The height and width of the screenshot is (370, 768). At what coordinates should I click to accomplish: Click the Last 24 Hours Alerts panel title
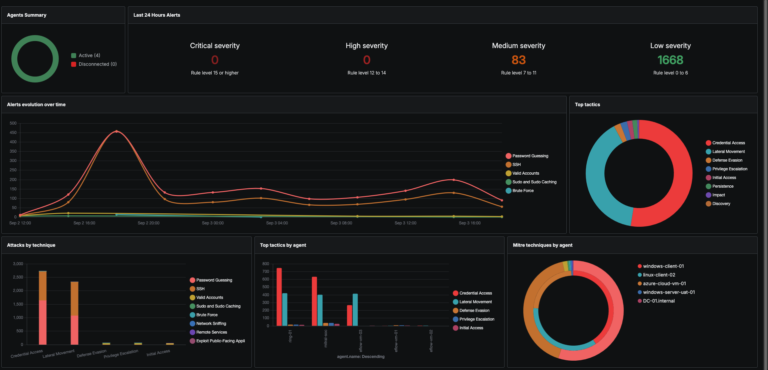tap(157, 15)
